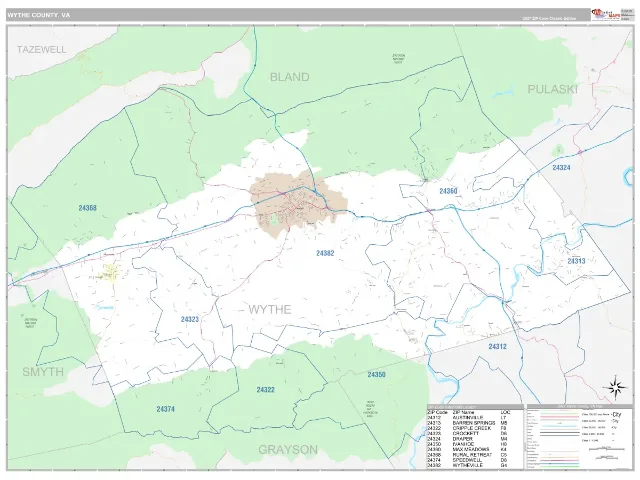Screen dimensions: 640x480
Task: Click the yellow Rural Retreat town area
Action: (x=111, y=272)
